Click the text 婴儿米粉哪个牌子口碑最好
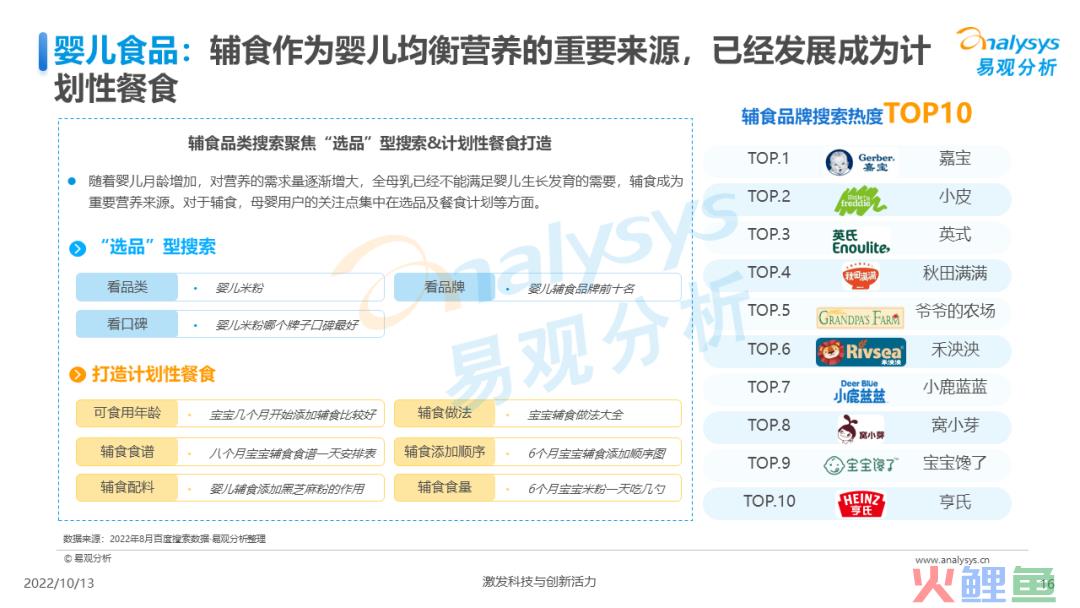The width and height of the screenshot is (1080, 608). click(x=287, y=325)
